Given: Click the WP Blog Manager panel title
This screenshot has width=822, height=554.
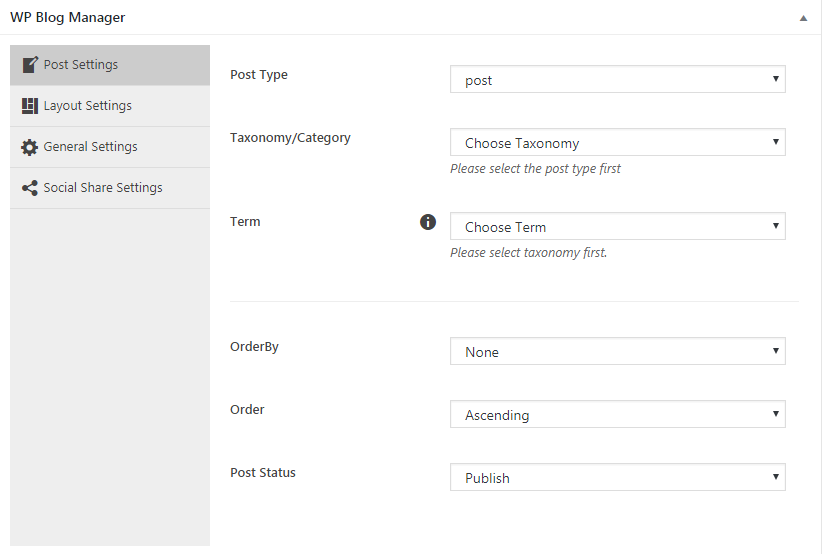Looking at the screenshot, I should (x=68, y=18).
